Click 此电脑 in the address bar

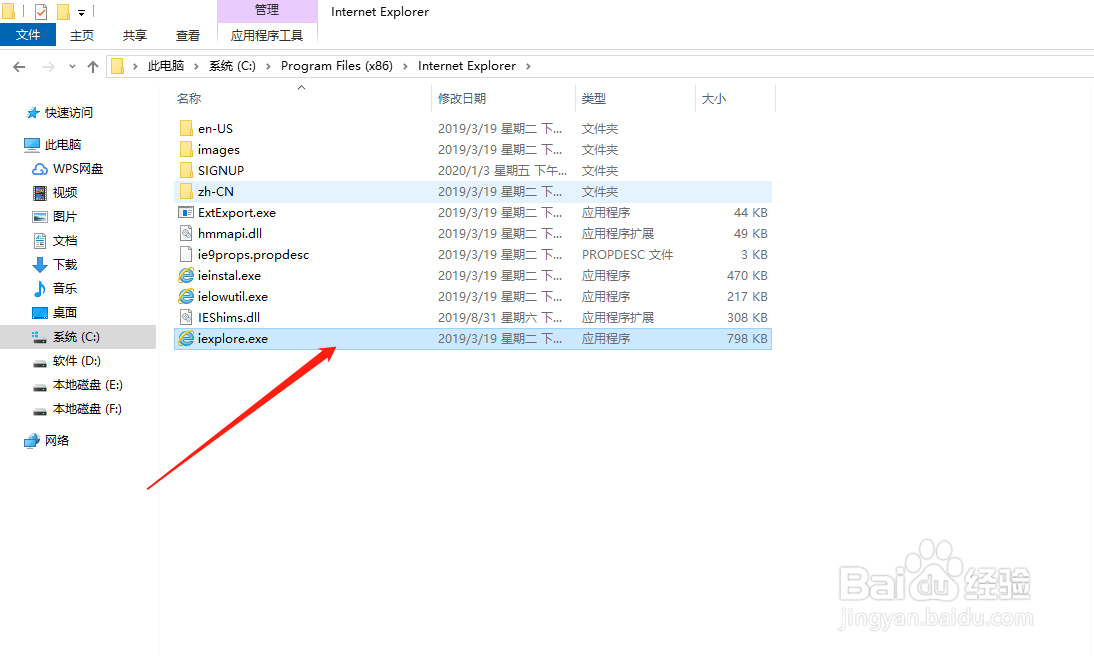pos(165,66)
